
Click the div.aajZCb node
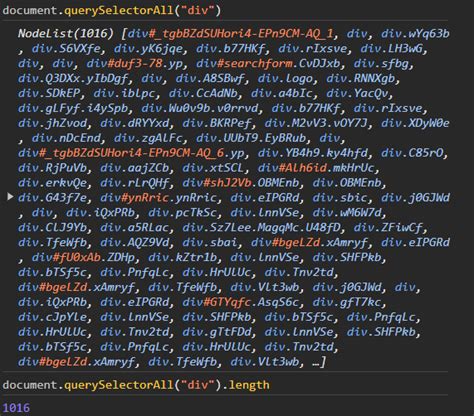pos(134,168)
